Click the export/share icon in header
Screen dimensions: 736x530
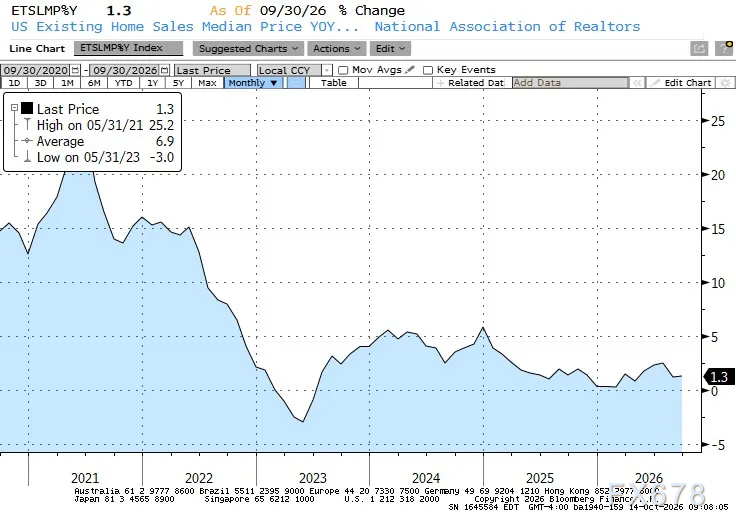tap(699, 48)
